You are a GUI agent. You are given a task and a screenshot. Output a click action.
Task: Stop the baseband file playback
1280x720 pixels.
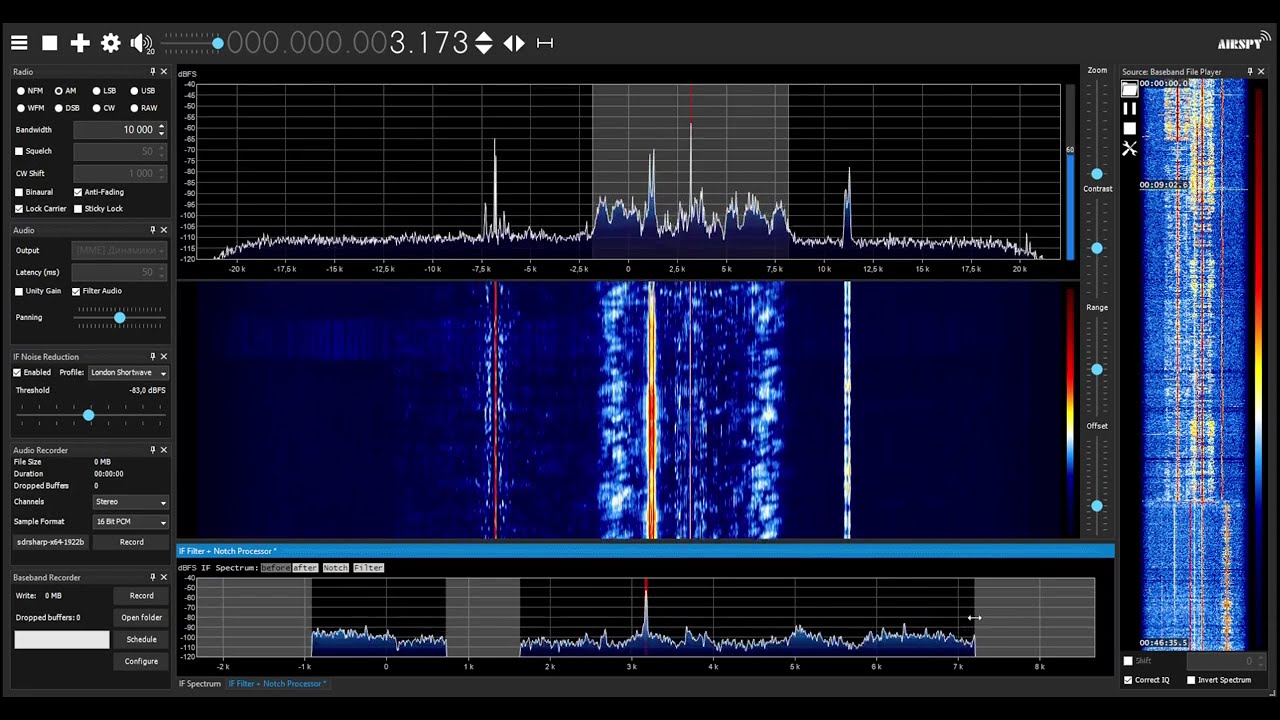(x=1129, y=129)
